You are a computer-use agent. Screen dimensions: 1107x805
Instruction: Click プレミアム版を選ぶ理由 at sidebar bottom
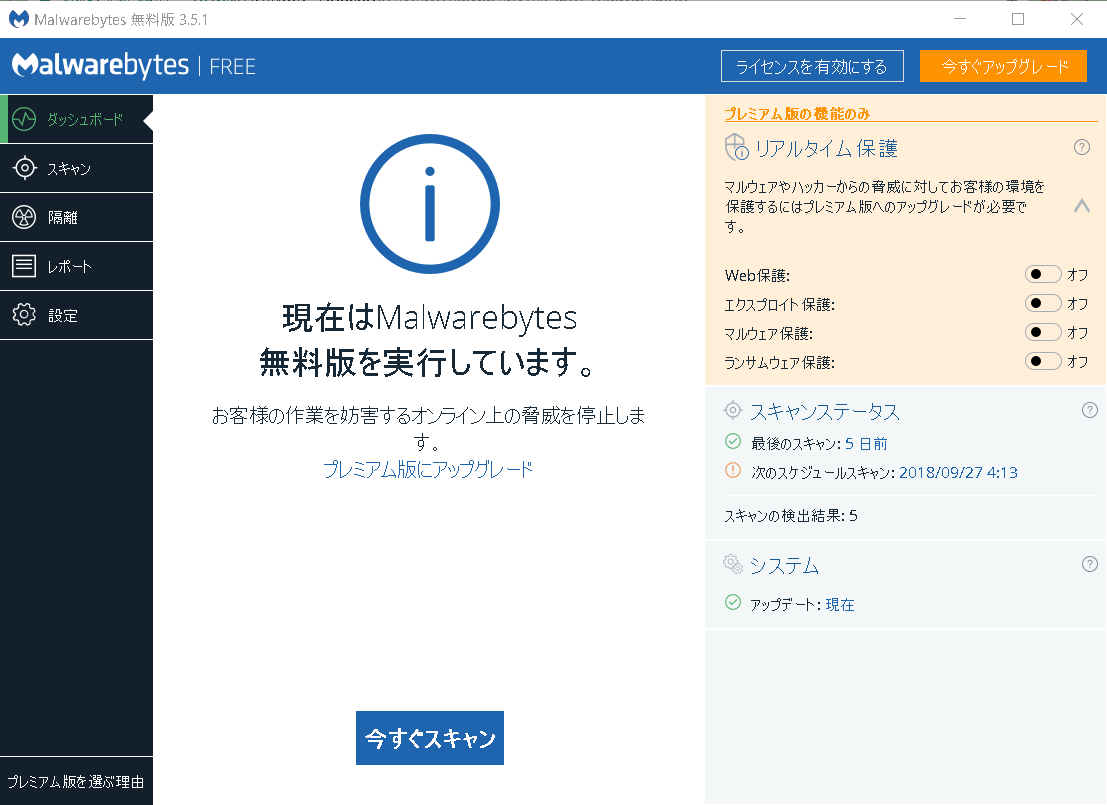76,782
